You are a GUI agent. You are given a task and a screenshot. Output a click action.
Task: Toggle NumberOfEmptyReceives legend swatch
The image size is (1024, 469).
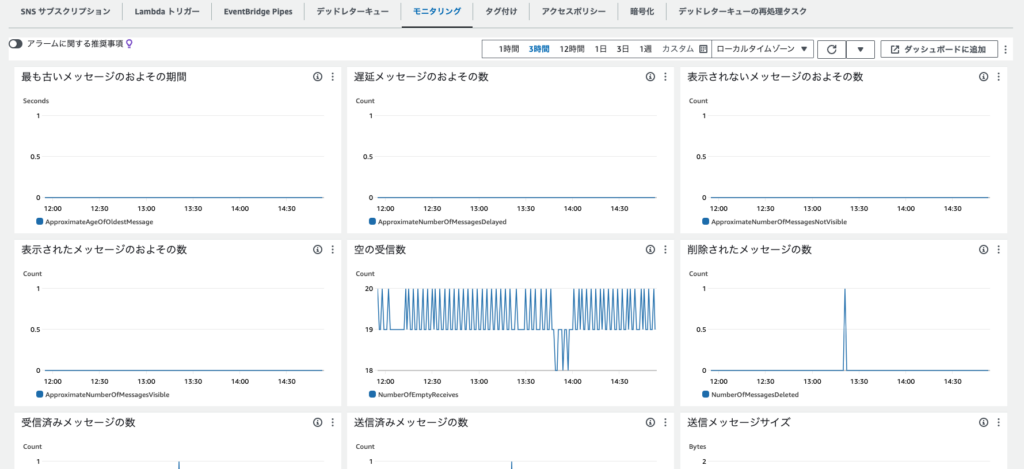[373, 395]
